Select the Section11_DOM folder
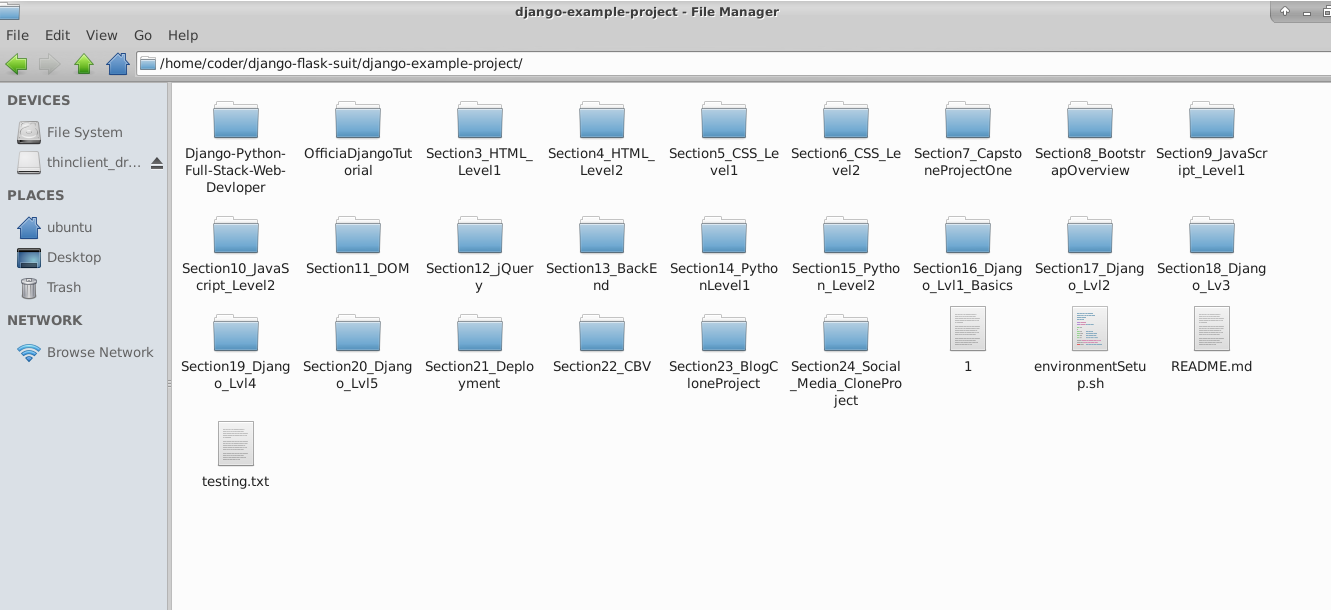The width and height of the screenshot is (1331, 610). [x=358, y=246]
